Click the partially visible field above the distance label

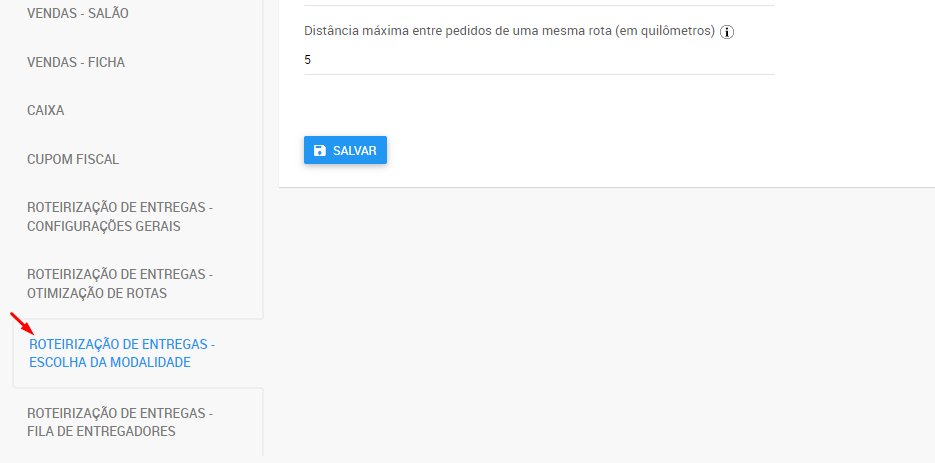click(x=539, y=3)
